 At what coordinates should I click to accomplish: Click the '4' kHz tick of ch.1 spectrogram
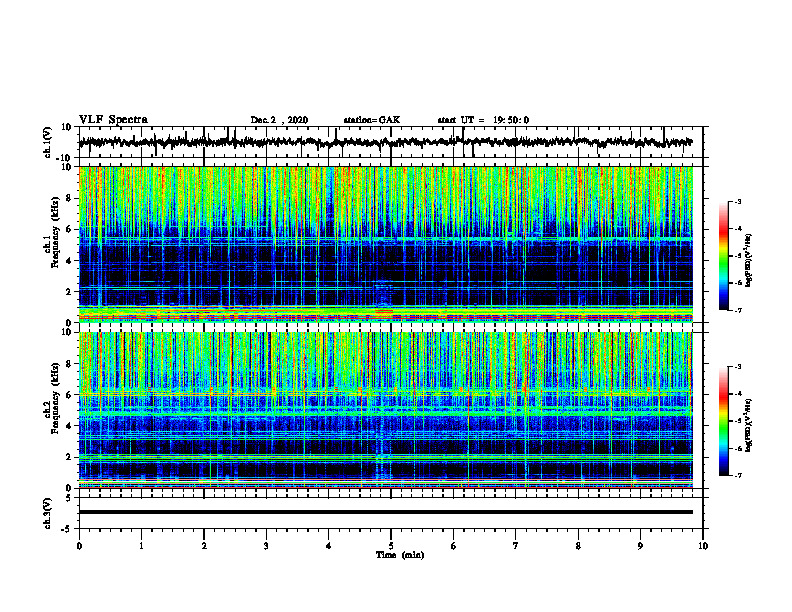(71, 261)
